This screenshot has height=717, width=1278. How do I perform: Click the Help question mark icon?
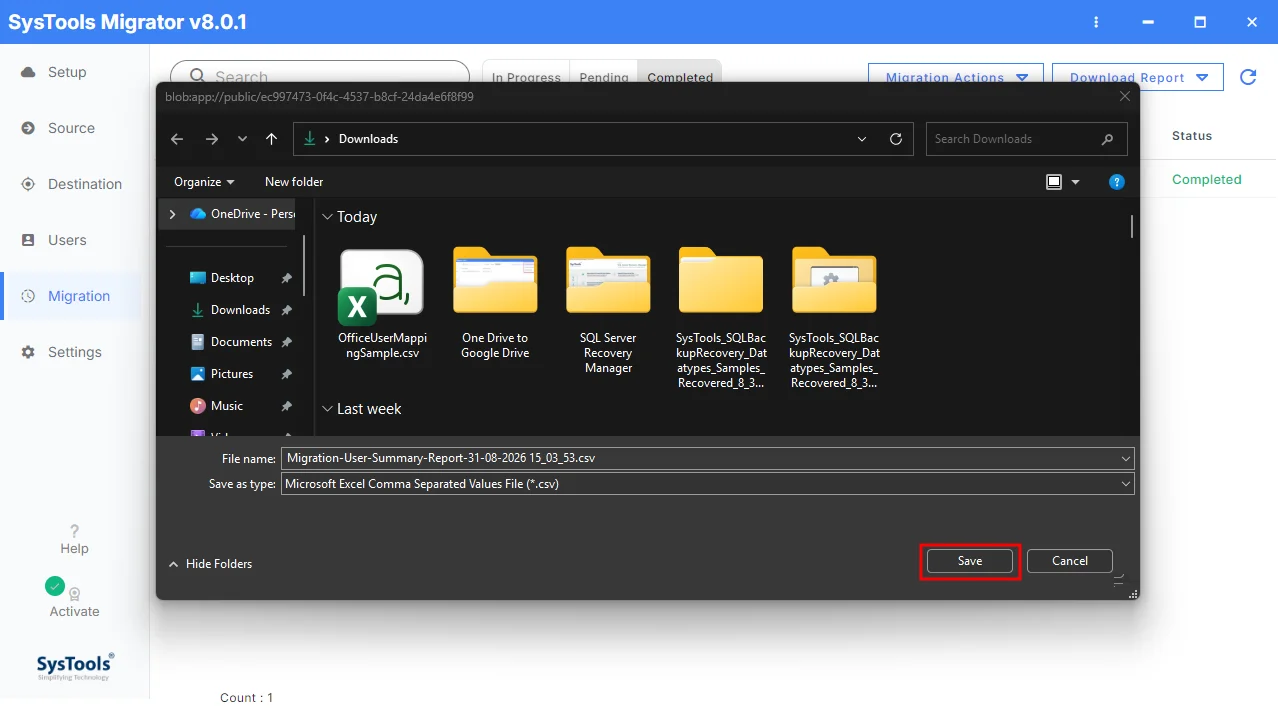74,531
